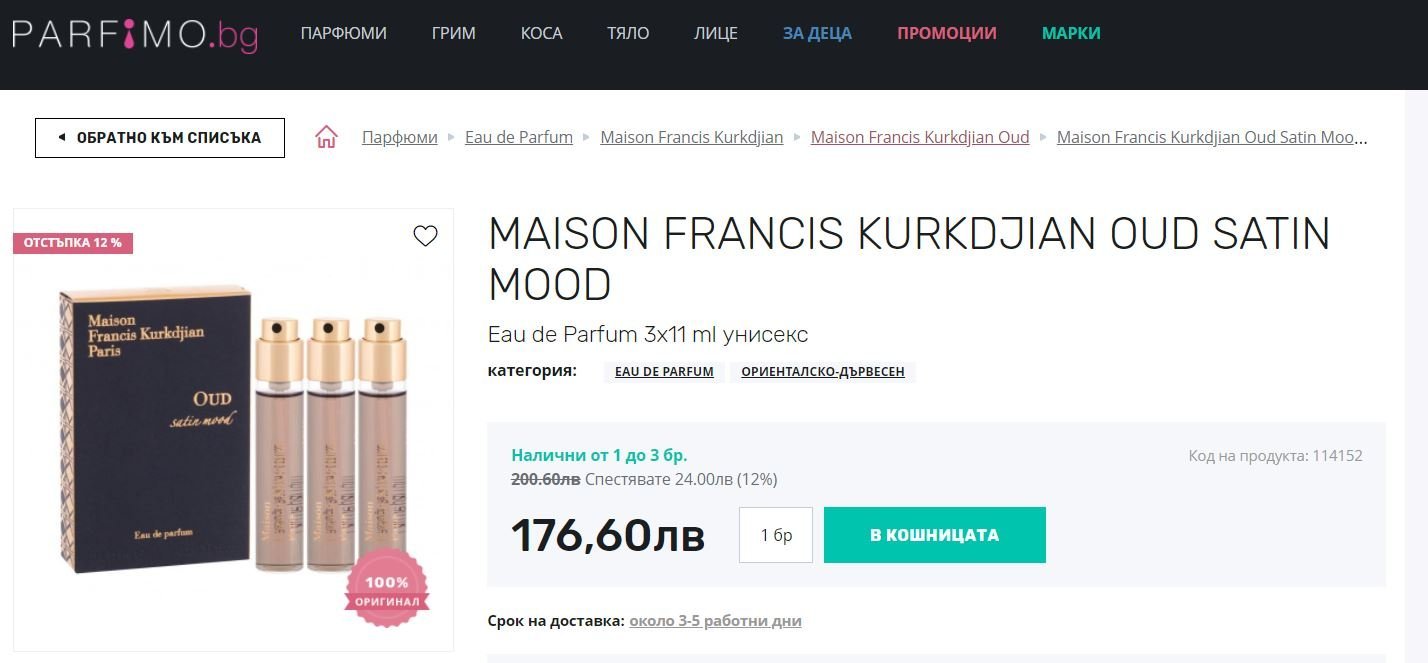
Task: Click the 100% Оригинал badge
Action: 387,587
